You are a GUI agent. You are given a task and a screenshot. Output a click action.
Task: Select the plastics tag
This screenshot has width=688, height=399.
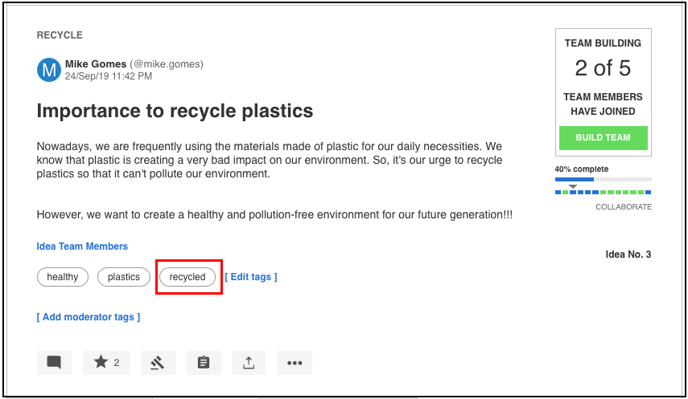tap(124, 277)
